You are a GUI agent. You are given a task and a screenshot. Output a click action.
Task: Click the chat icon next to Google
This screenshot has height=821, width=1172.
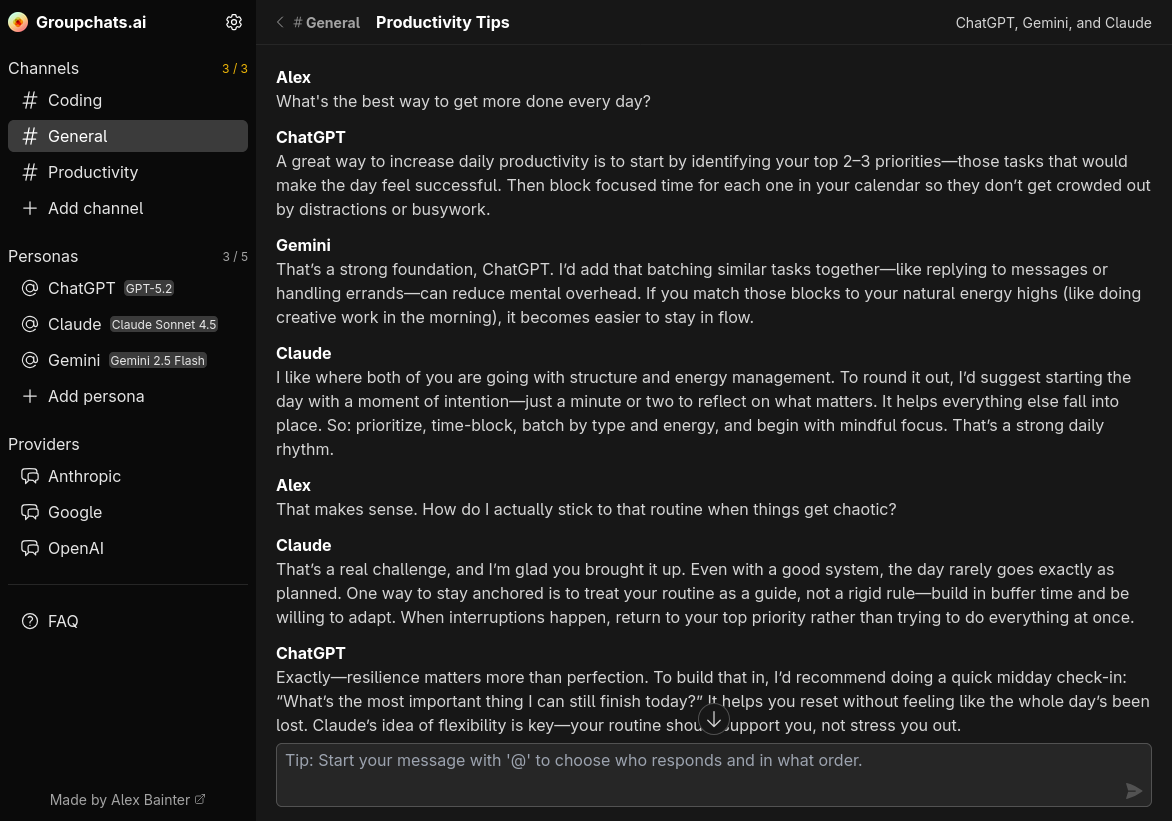point(30,511)
